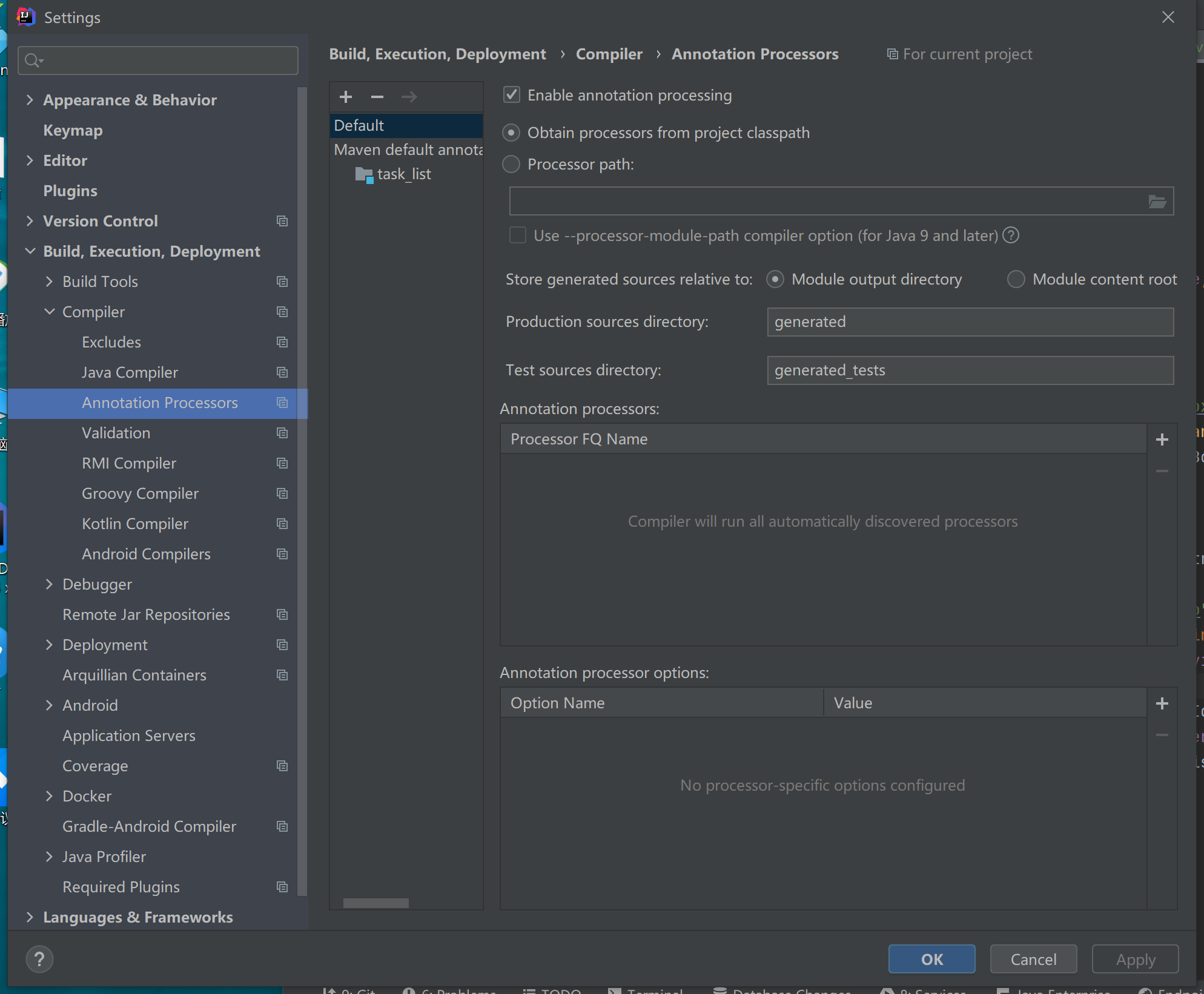Viewport: 1204px width, 994px height.
Task: Click Production sources directory field
Action: pos(970,322)
